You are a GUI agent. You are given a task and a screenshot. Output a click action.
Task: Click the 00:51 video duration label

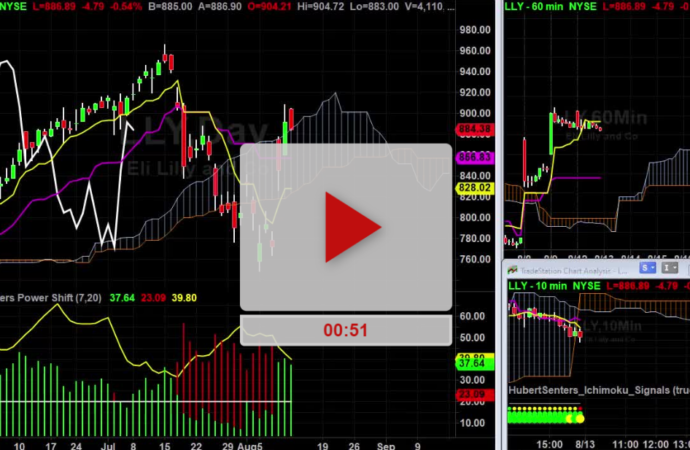click(x=345, y=330)
